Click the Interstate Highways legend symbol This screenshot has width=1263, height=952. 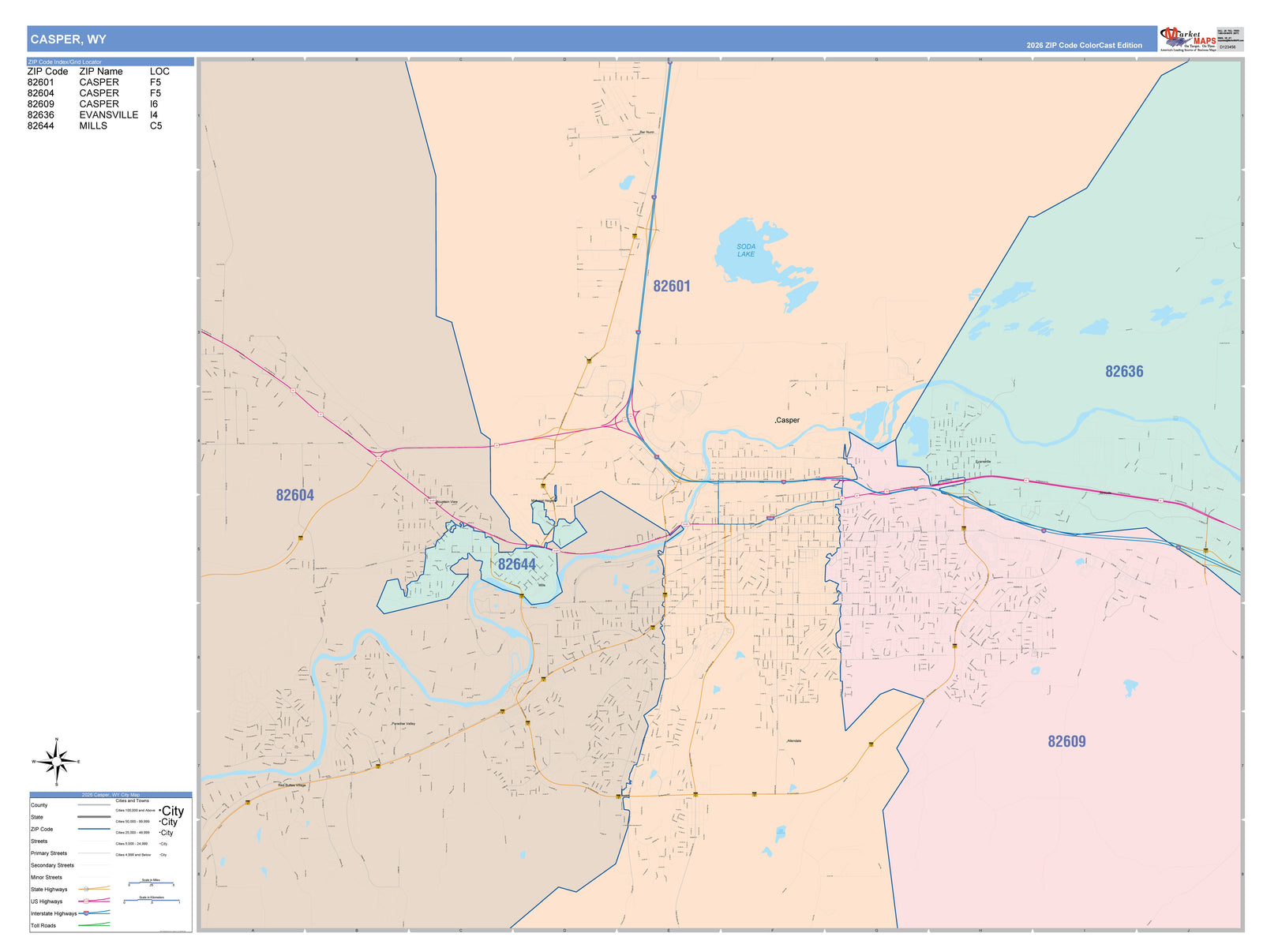(x=94, y=913)
